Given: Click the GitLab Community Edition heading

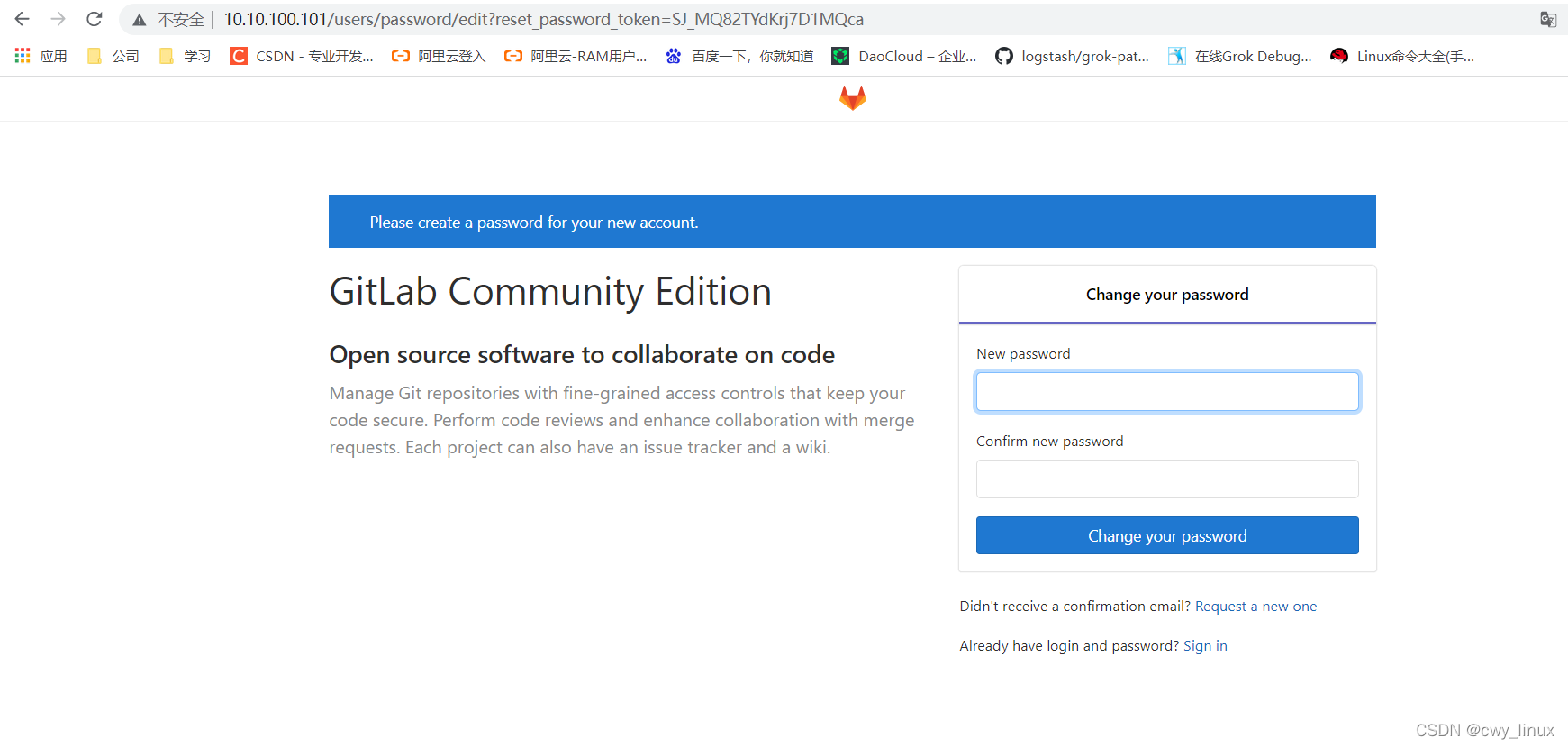Looking at the screenshot, I should point(550,292).
